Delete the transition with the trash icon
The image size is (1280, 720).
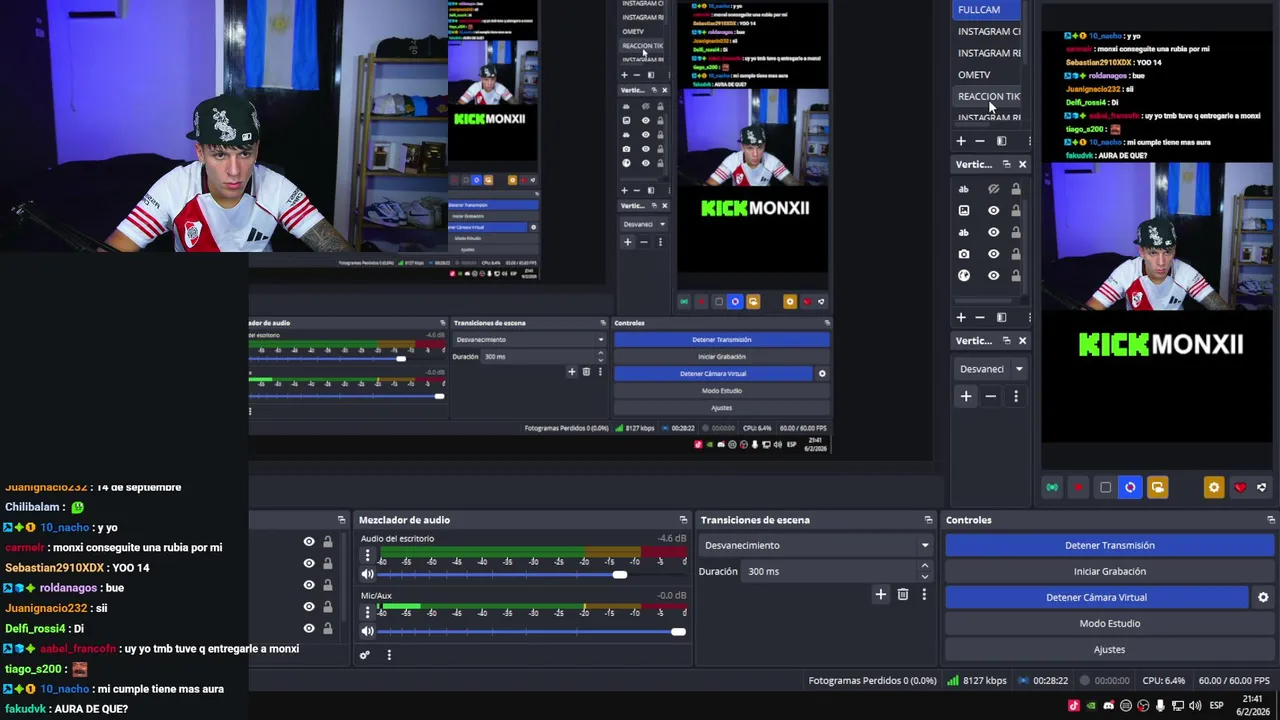(903, 594)
